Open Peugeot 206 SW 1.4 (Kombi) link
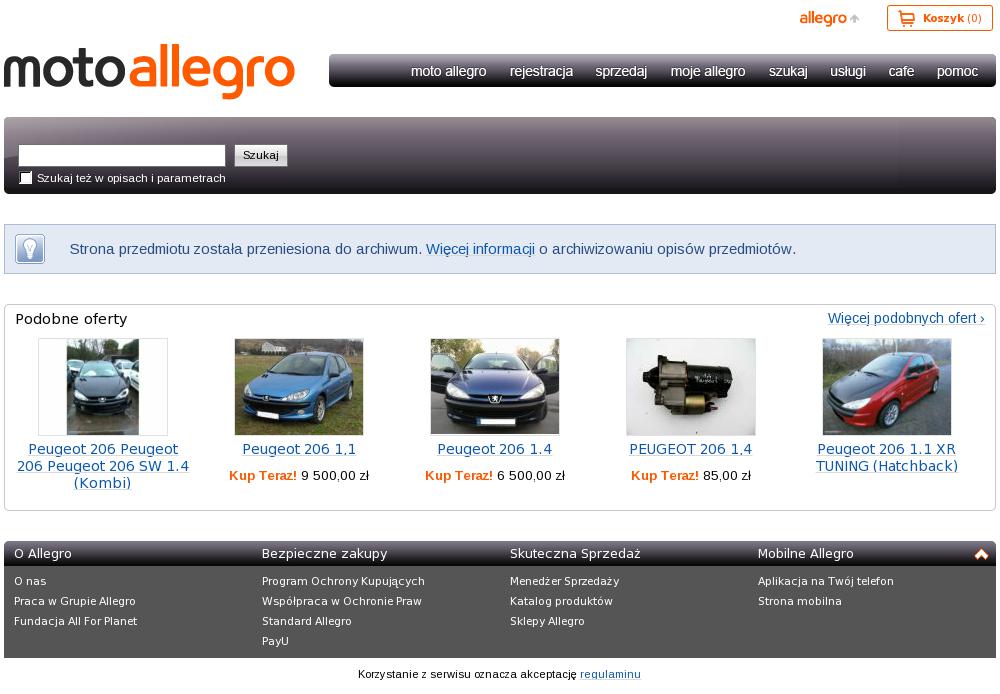1000x694 pixels. click(103, 466)
